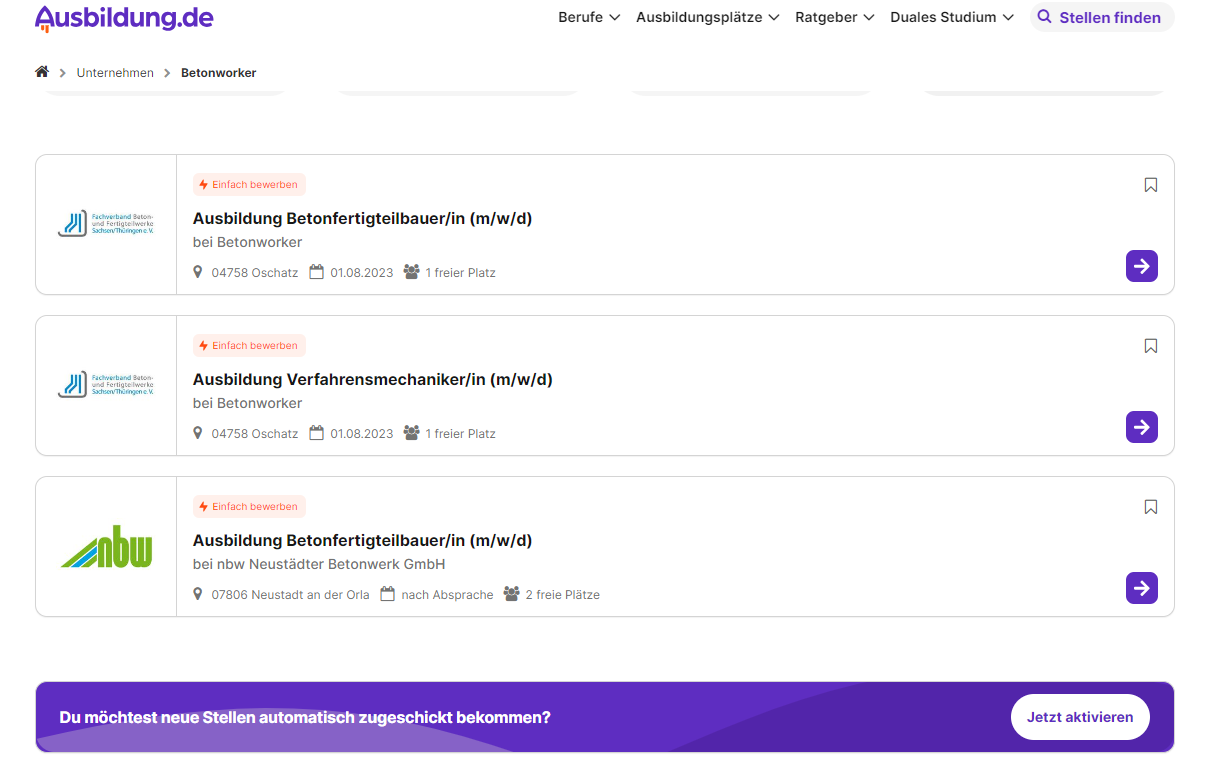
Task: Open the Ratgeber dropdown menu
Action: pos(834,17)
